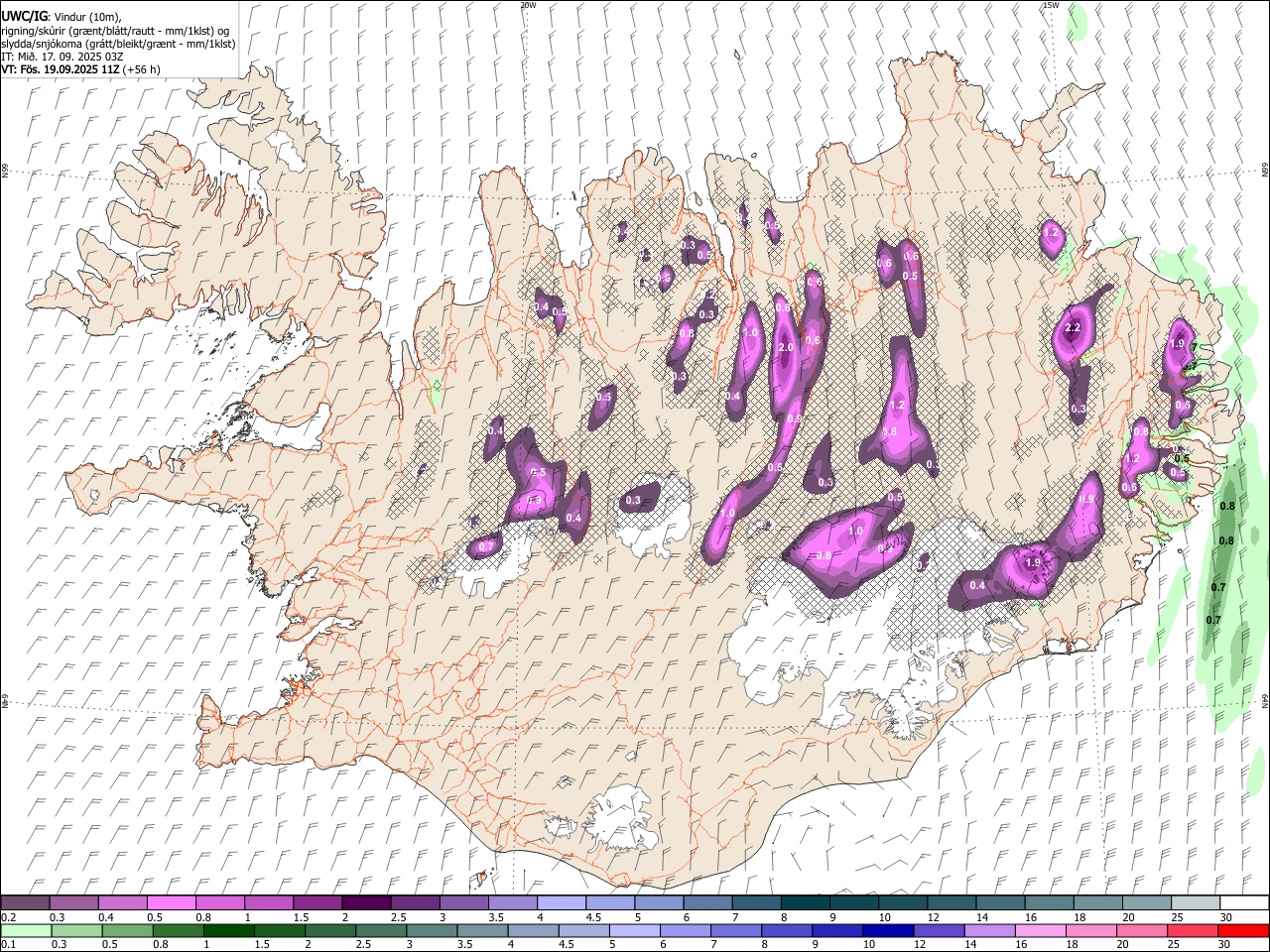Screen dimensions: 1270x952
Task: Click the 2.0 snowfall value on the map
Action: coord(786,348)
